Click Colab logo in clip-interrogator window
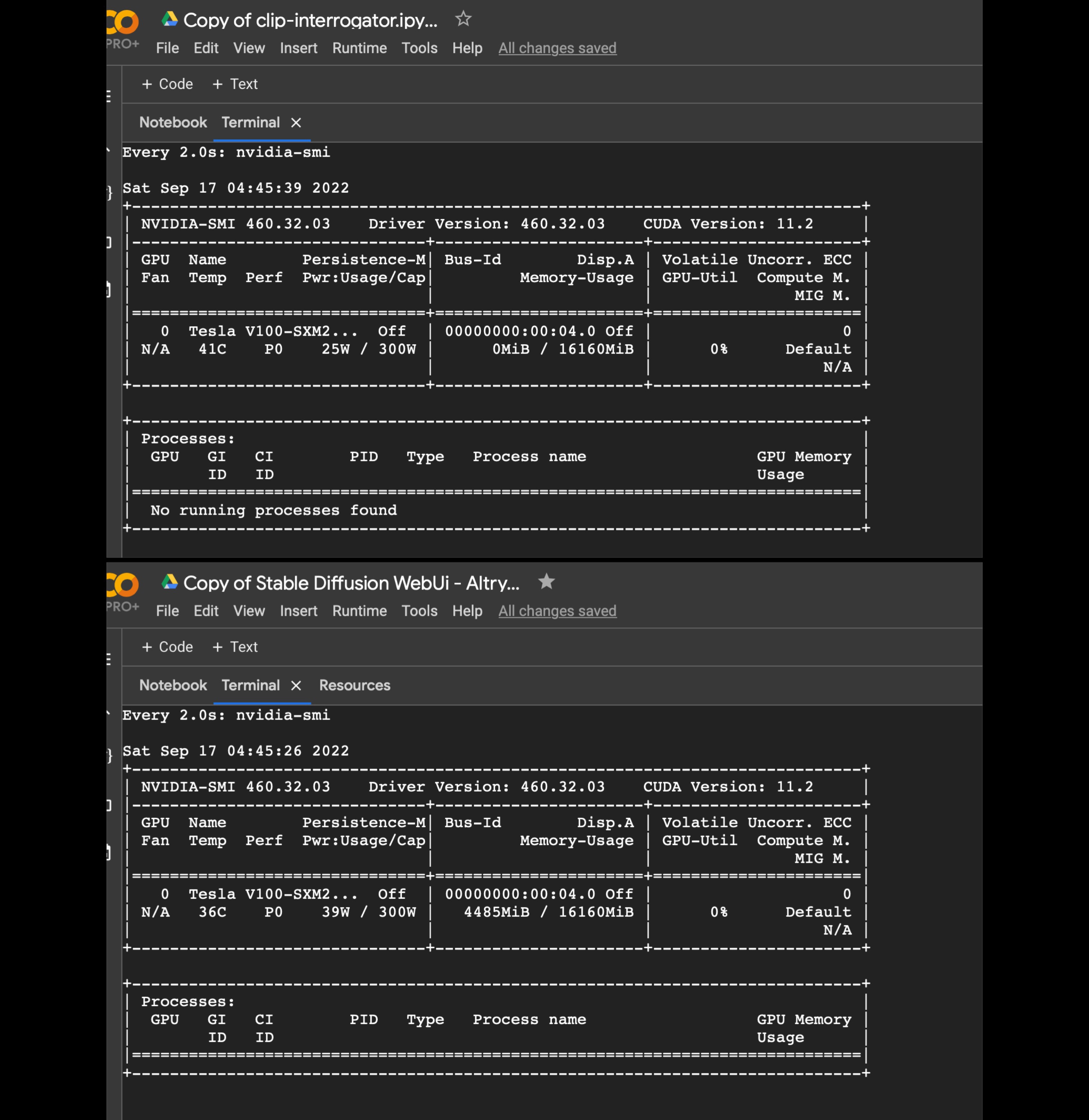The height and width of the screenshot is (1120, 1089). (x=122, y=23)
